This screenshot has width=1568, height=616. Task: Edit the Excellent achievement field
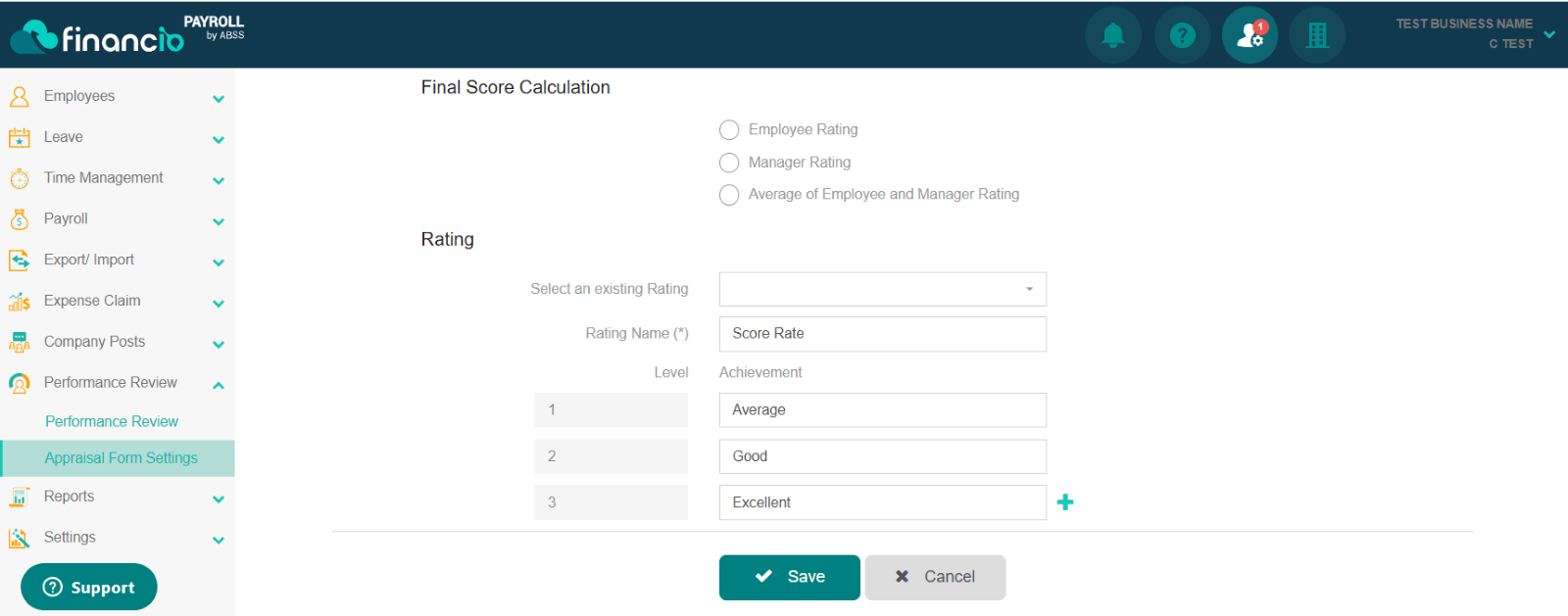click(x=882, y=502)
